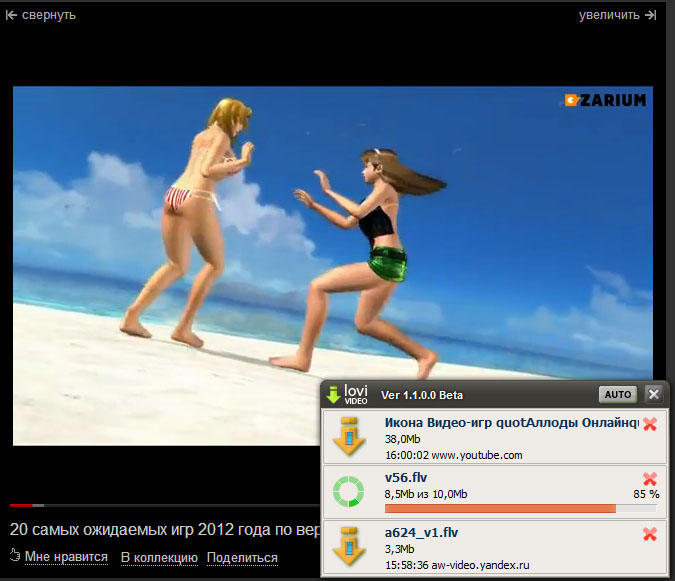Close the Lovi Video panel
The image size is (675, 581).
pyautogui.click(x=654, y=394)
